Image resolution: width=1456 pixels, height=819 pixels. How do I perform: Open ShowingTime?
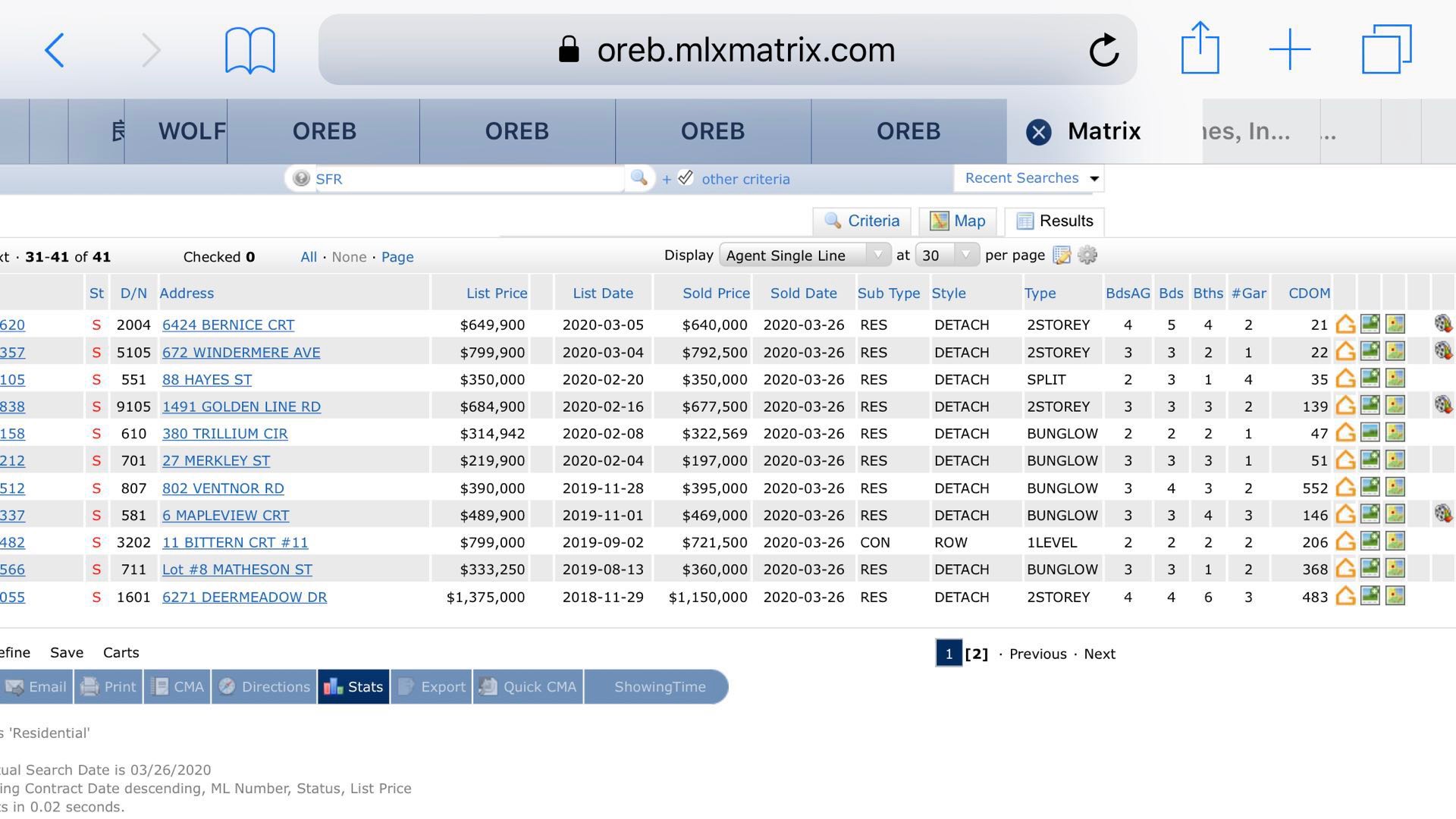tap(657, 686)
